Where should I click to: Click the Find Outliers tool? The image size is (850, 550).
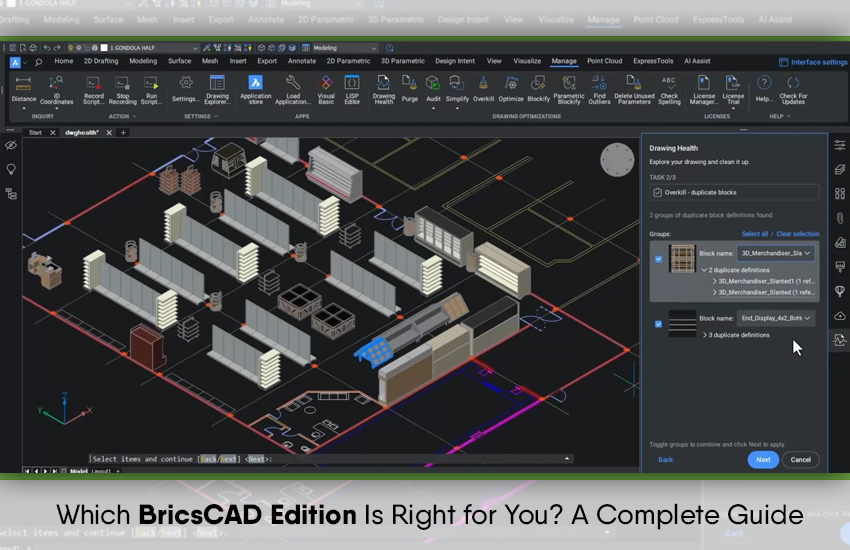tap(599, 90)
